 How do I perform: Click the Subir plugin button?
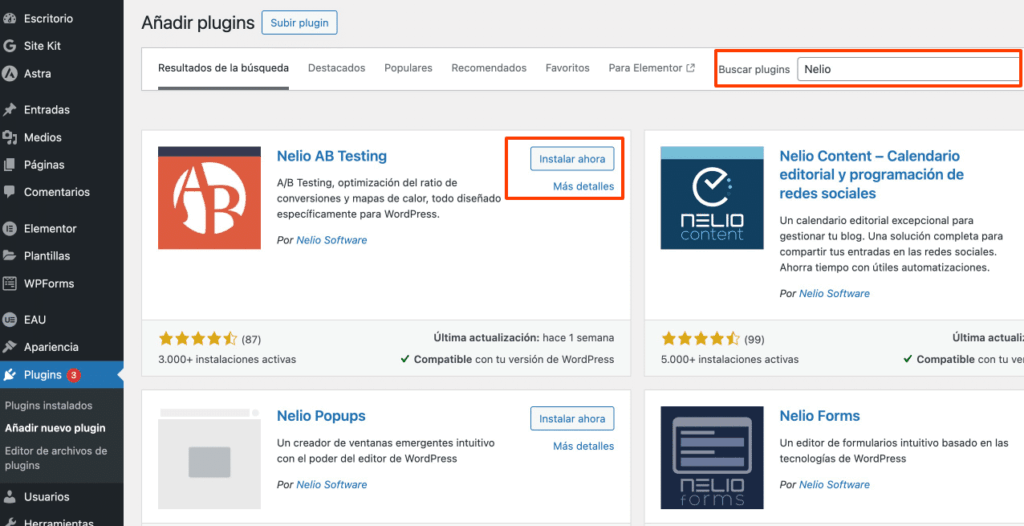pos(300,23)
